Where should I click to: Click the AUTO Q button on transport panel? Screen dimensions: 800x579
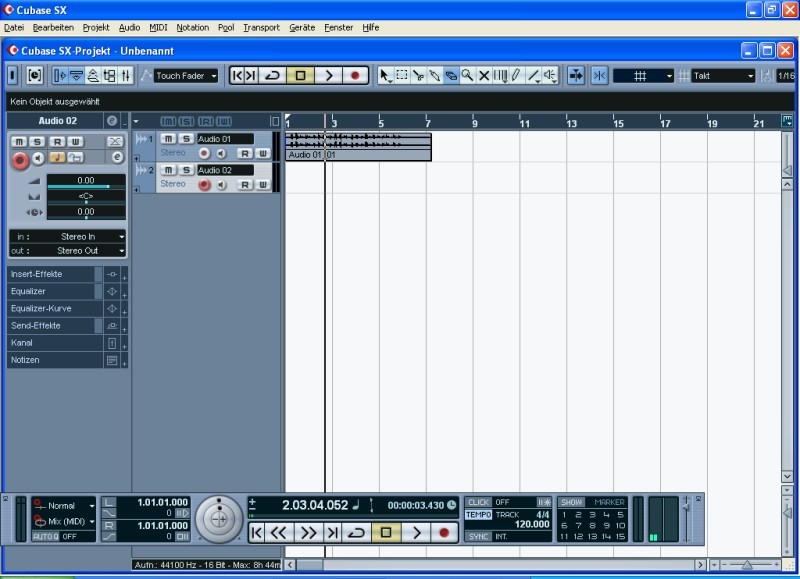pyautogui.click(x=45, y=537)
